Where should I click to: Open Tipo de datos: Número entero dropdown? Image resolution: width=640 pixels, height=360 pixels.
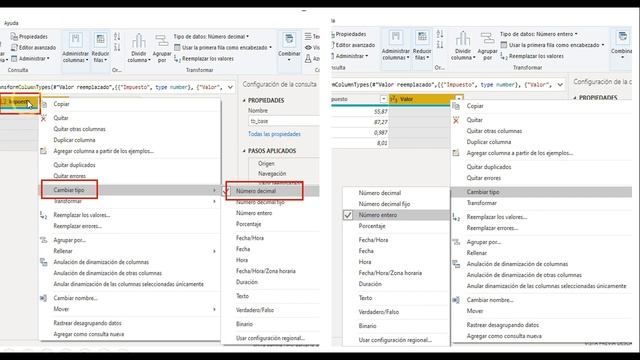539,34
